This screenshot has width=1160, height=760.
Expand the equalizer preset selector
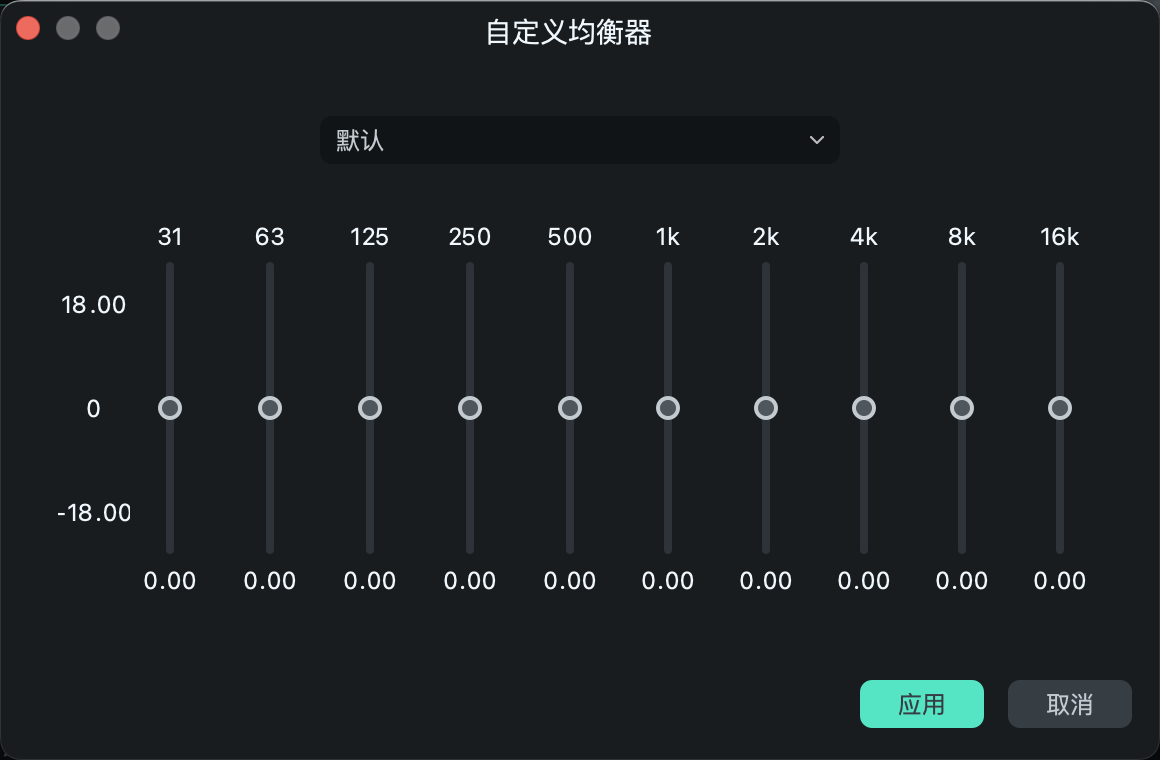[580, 140]
